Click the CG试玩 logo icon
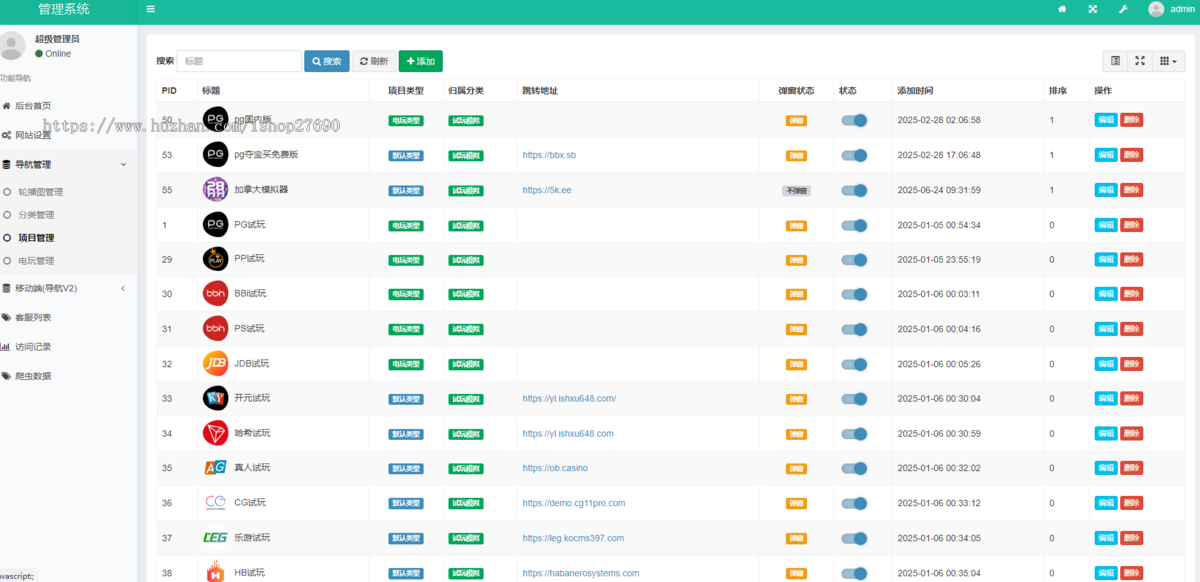This screenshot has height=582, width=1200. coord(216,502)
